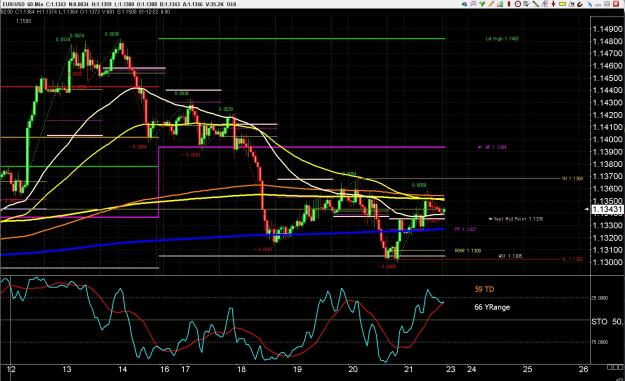Click the L4 High 1.1482 level label
Image resolution: width=625 pixels, height=381 pixels.
[502, 39]
